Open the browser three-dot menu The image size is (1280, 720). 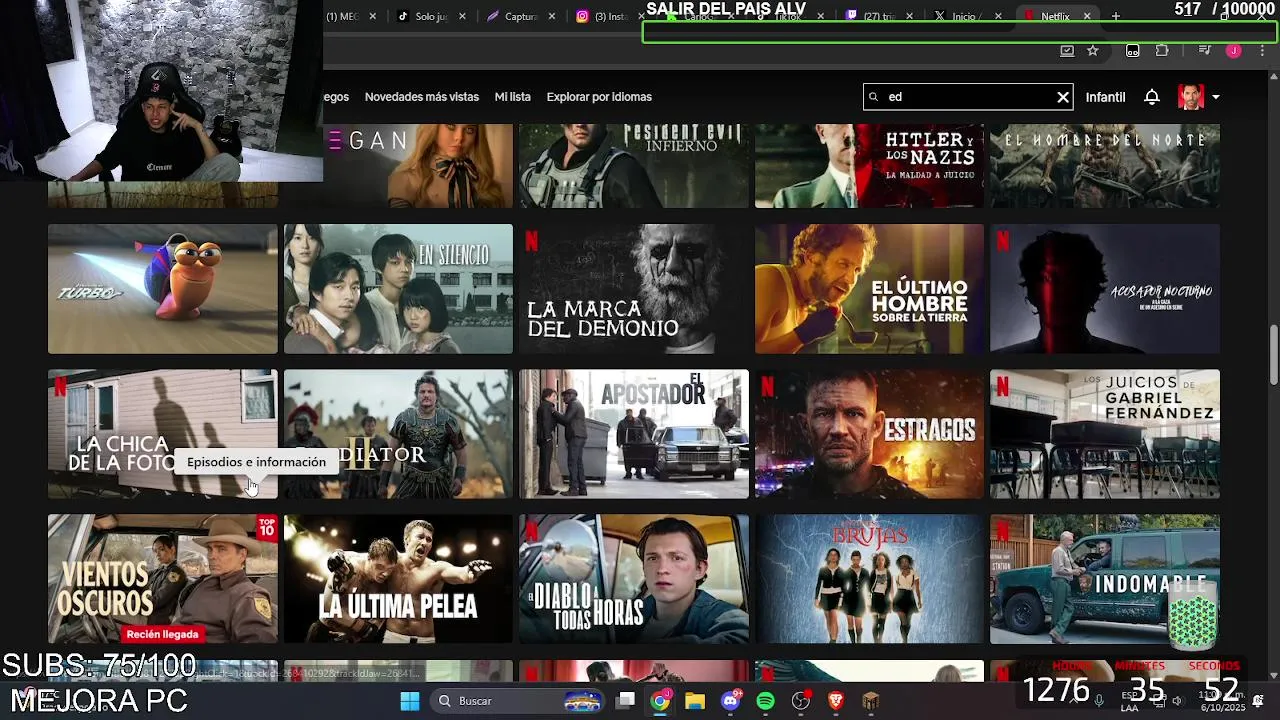(1262, 51)
